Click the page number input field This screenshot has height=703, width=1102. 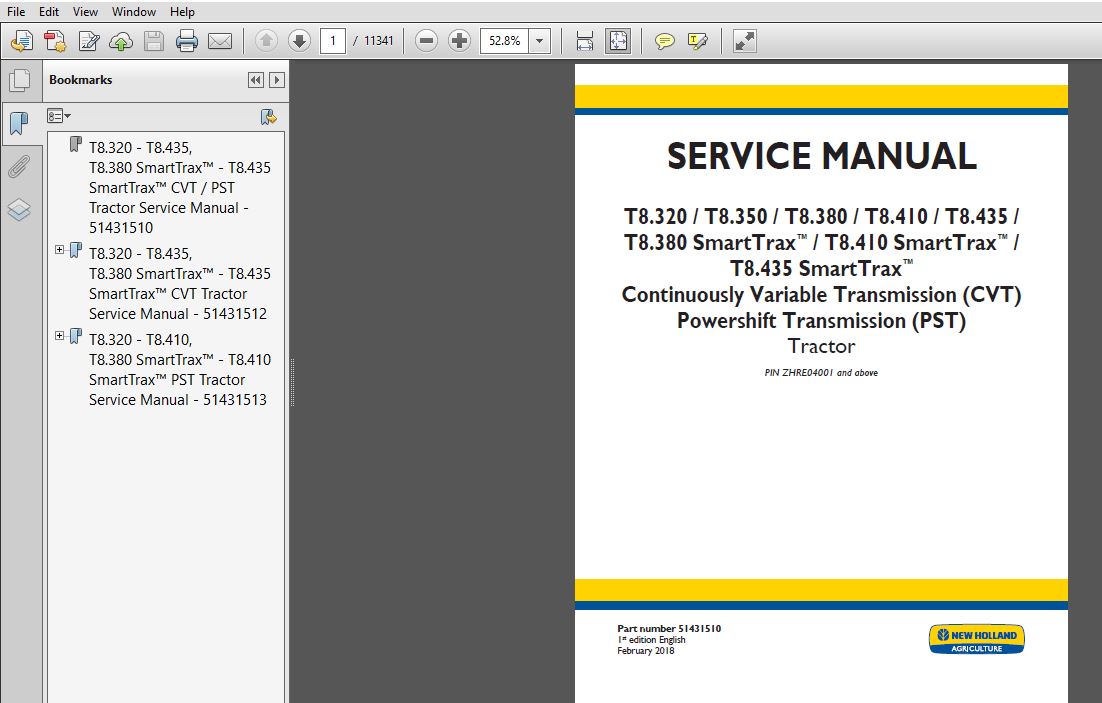332,41
